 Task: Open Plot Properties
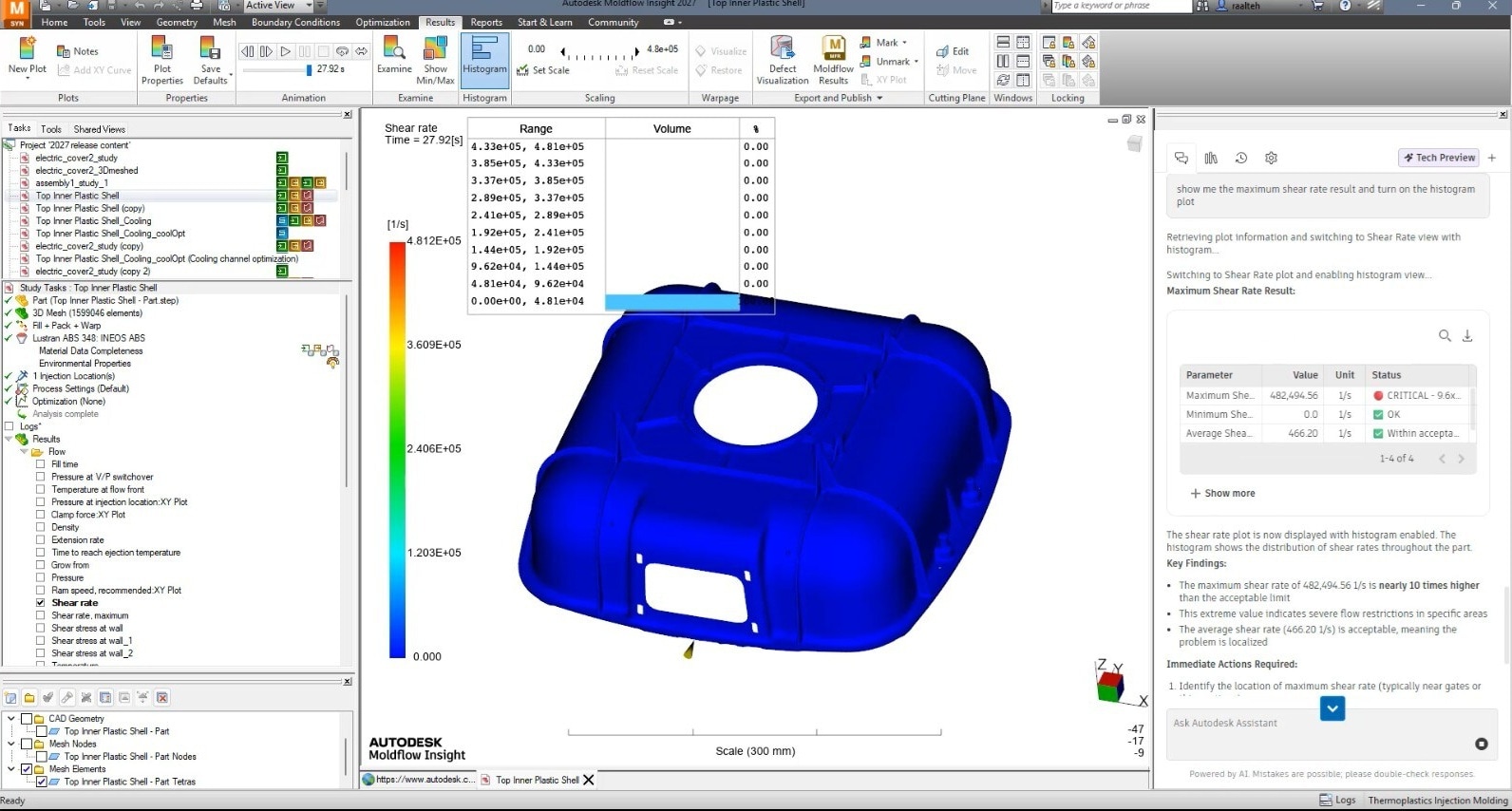pyautogui.click(x=162, y=62)
